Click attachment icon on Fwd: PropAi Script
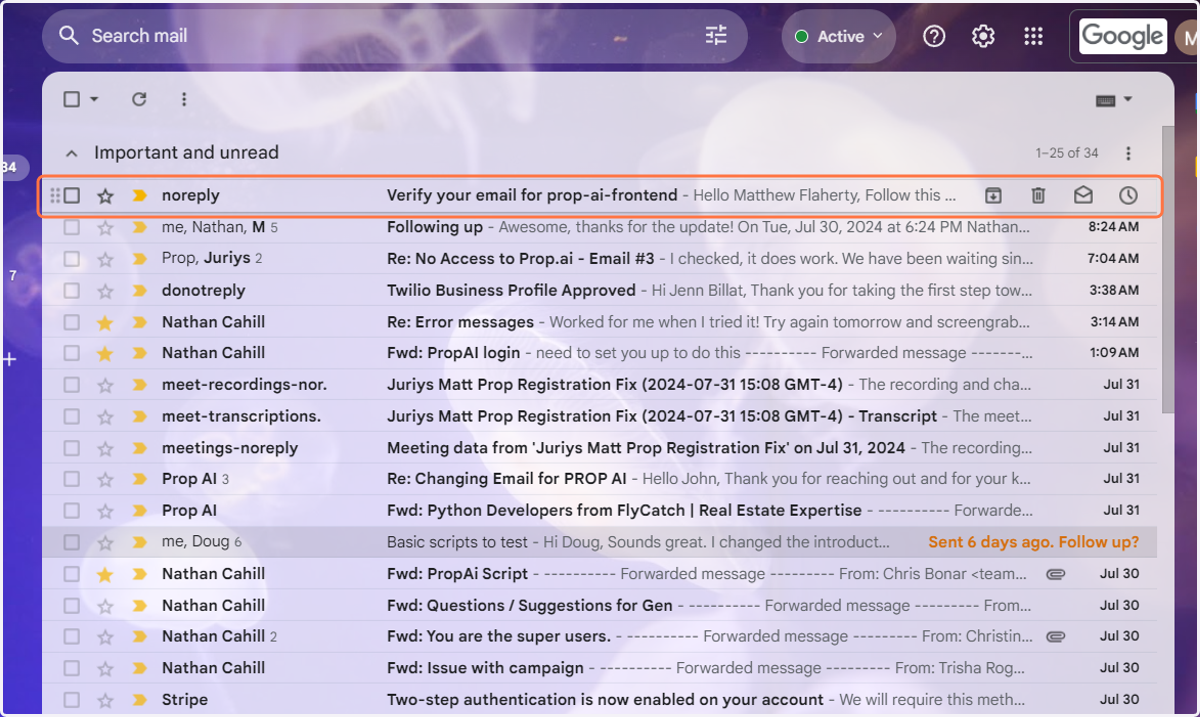Screen dimensions: 1200x717 [x=1054, y=574]
